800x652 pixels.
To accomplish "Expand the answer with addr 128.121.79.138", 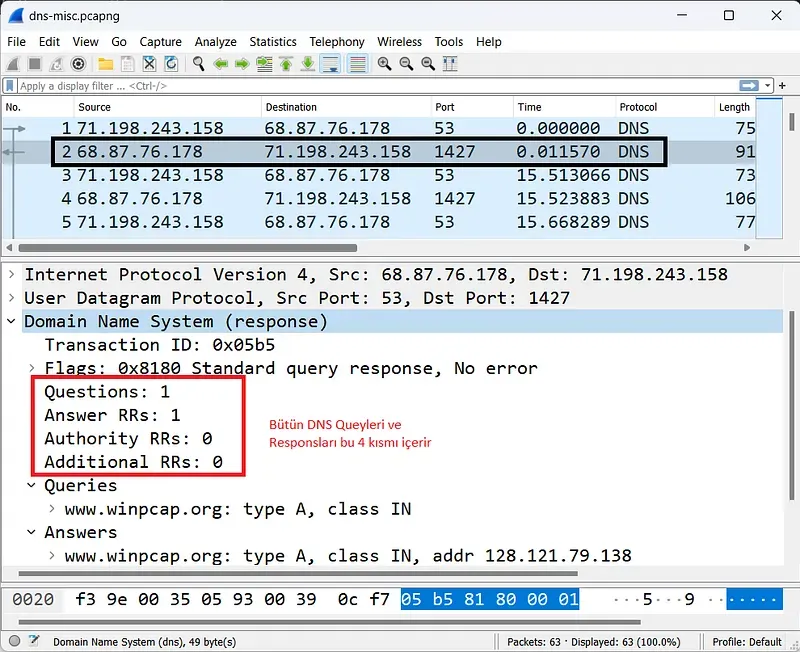I will coord(52,556).
